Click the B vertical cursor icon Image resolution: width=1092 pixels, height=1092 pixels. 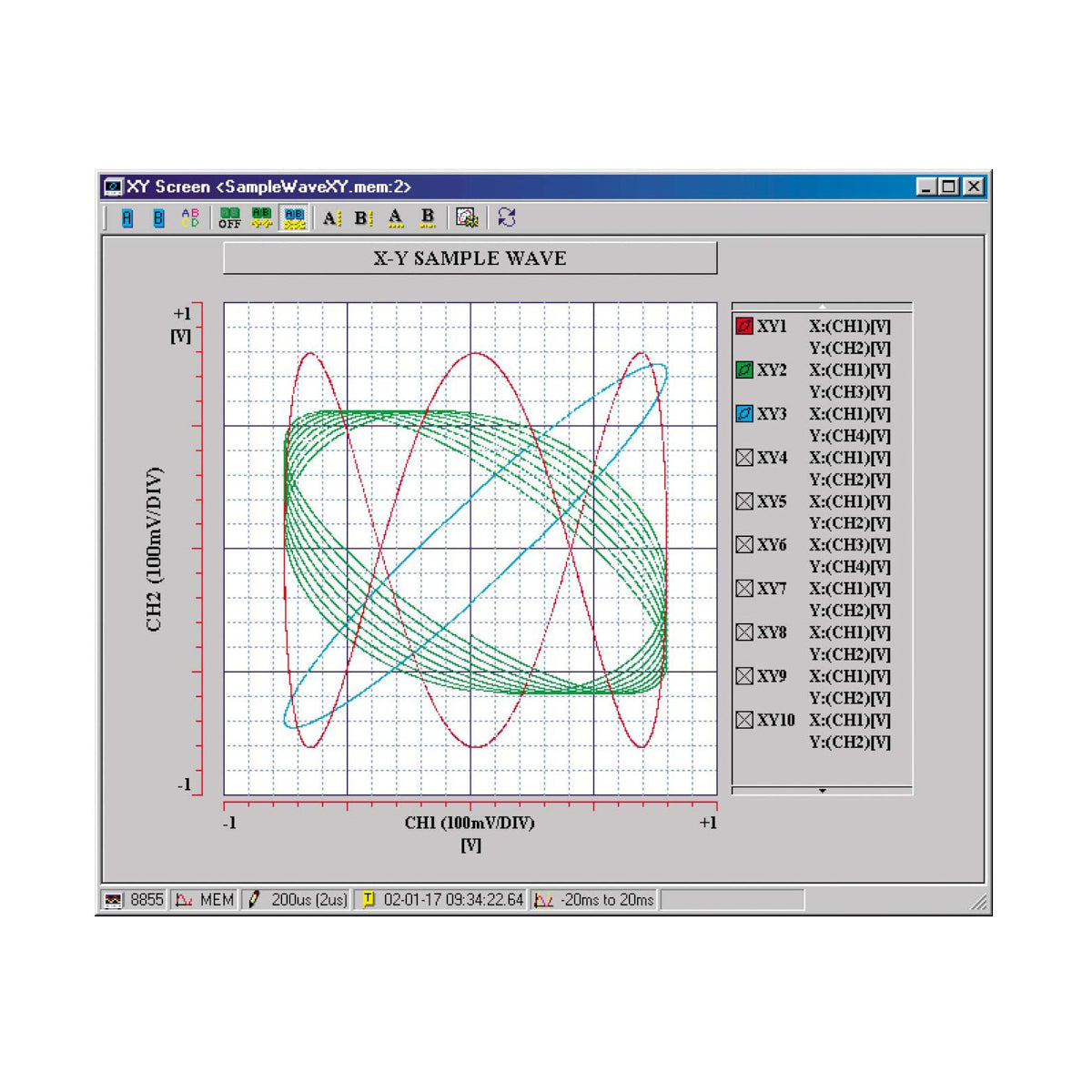pos(363,218)
